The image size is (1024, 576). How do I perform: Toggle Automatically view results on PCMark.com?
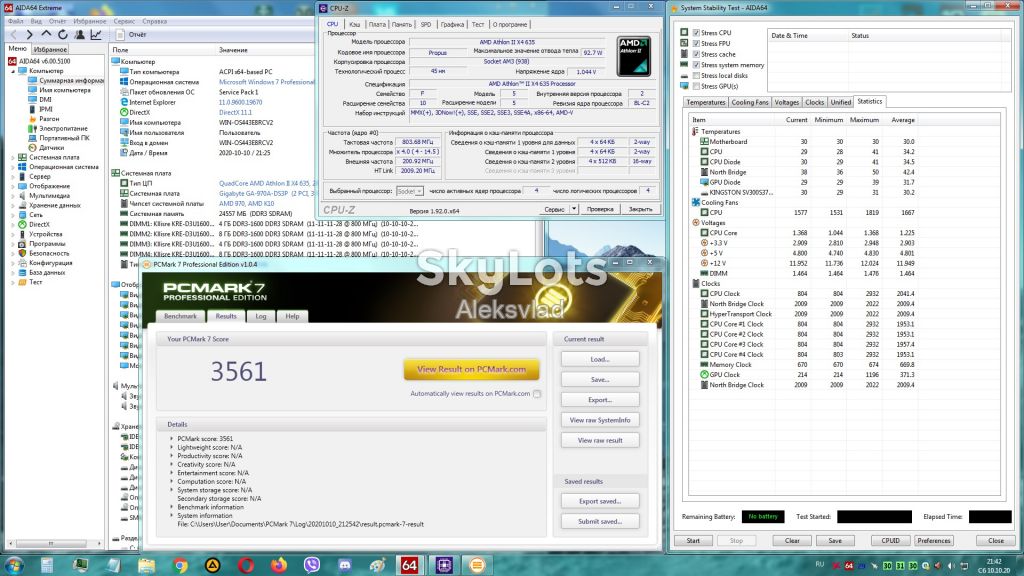[x=537, y=394]
